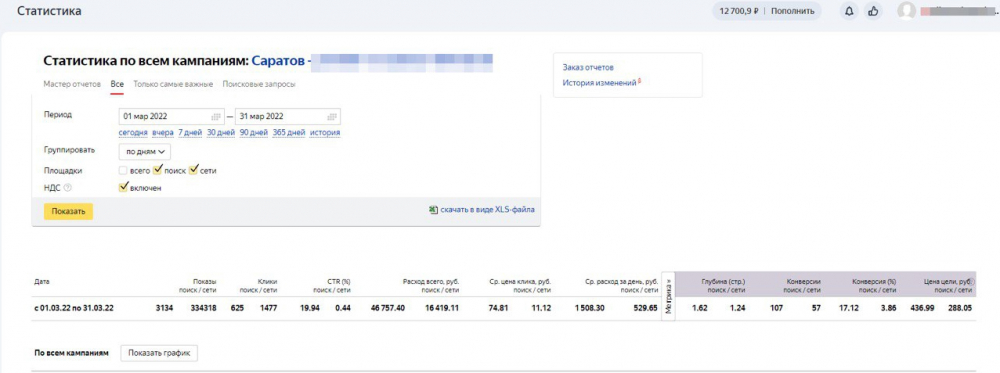Open the 'по дням' grouping dropdown

[145, 151]
